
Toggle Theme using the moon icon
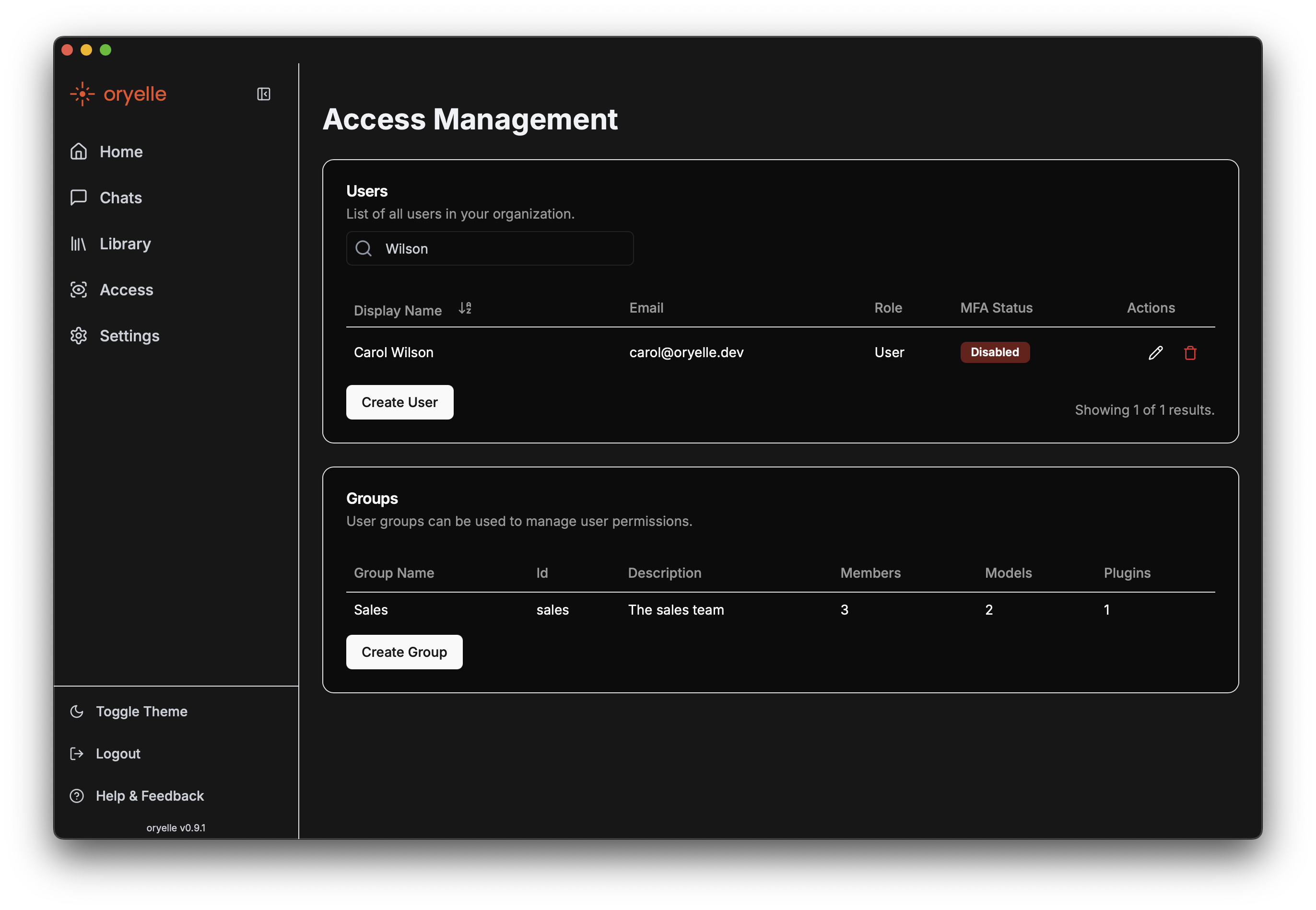(77, 711)
